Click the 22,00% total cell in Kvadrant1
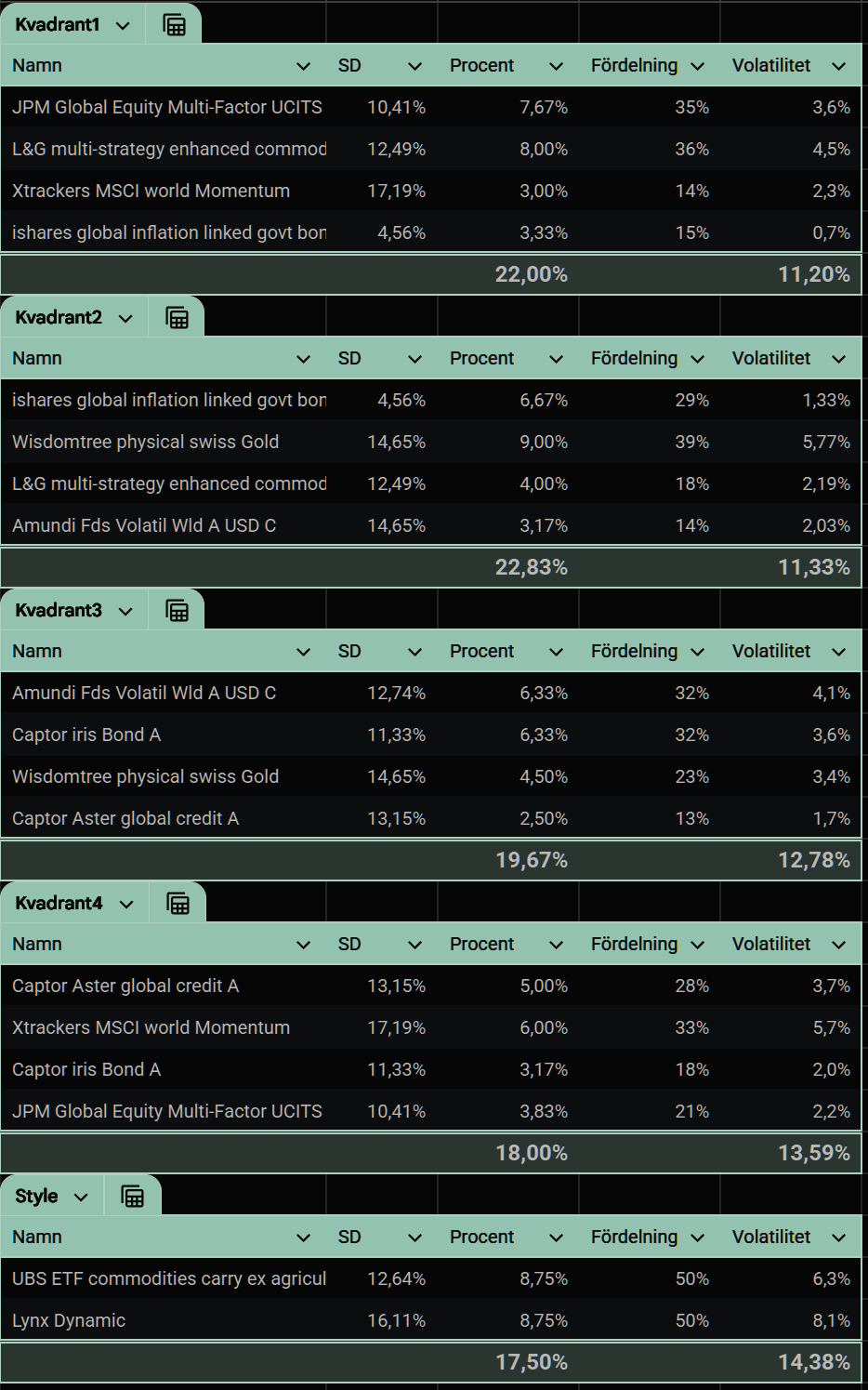Image resolution: width=868 pixels, height=1390 pixels. tap(531, 275)
